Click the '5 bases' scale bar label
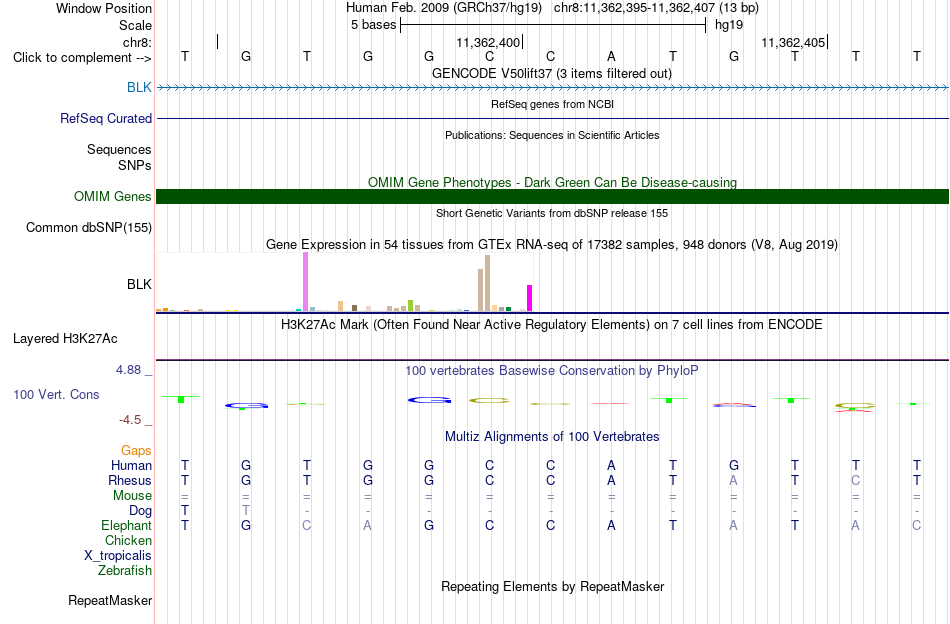This screenshot has height=624, width=950. click(x=373, y=25)
